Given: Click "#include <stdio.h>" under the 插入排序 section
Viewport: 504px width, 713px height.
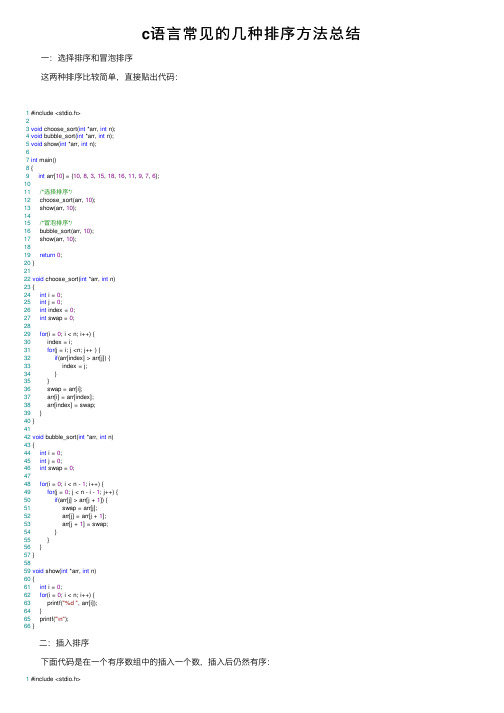Looking at the screenshot, I should point(55,679).
